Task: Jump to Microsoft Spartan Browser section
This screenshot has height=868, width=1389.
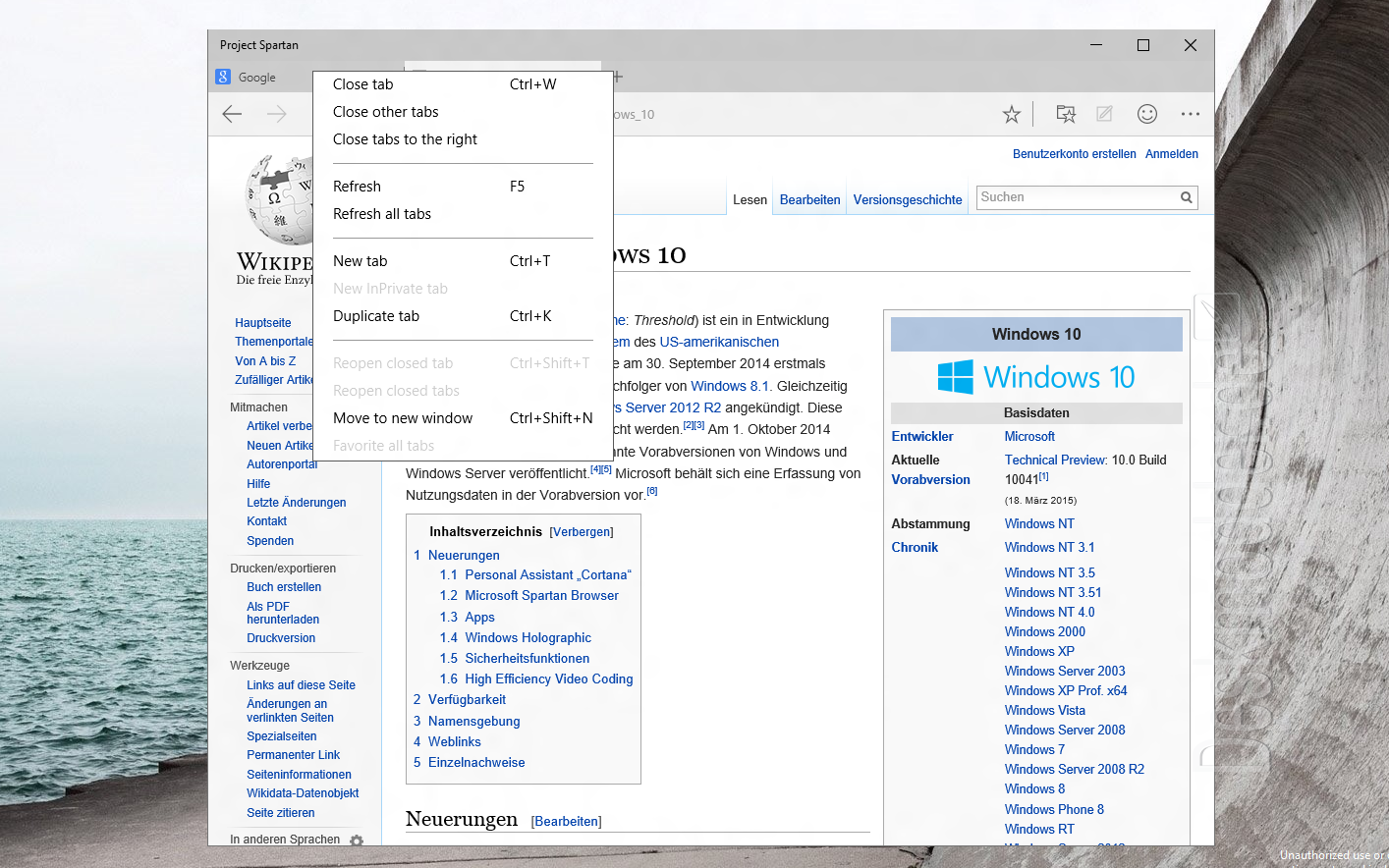Action: tap(529, 595)
